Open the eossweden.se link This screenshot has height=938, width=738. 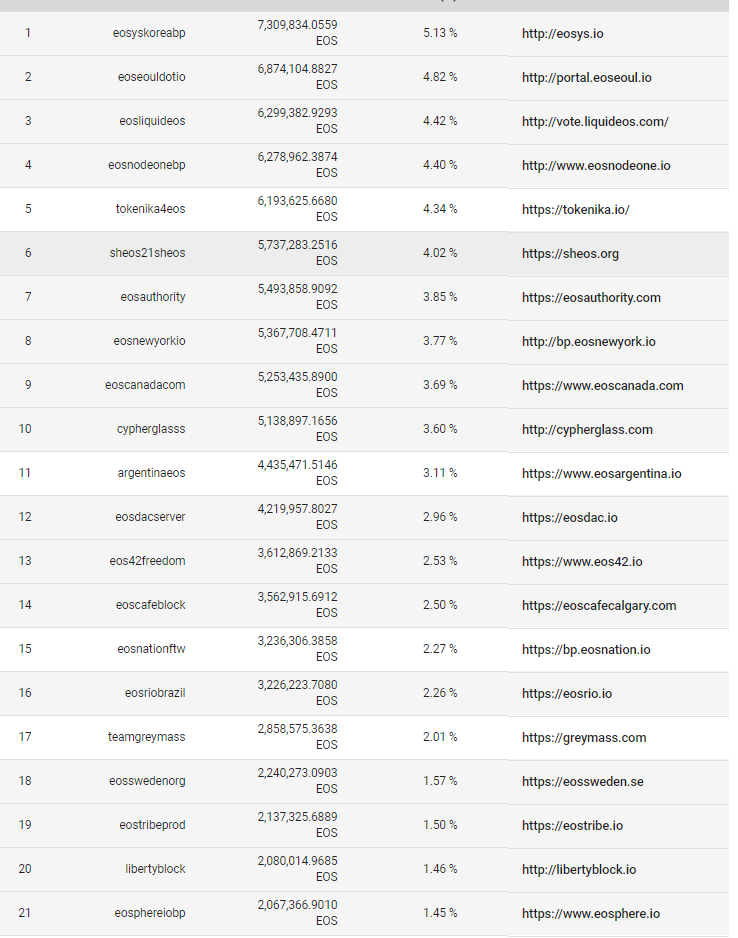(x=582, y=782)
